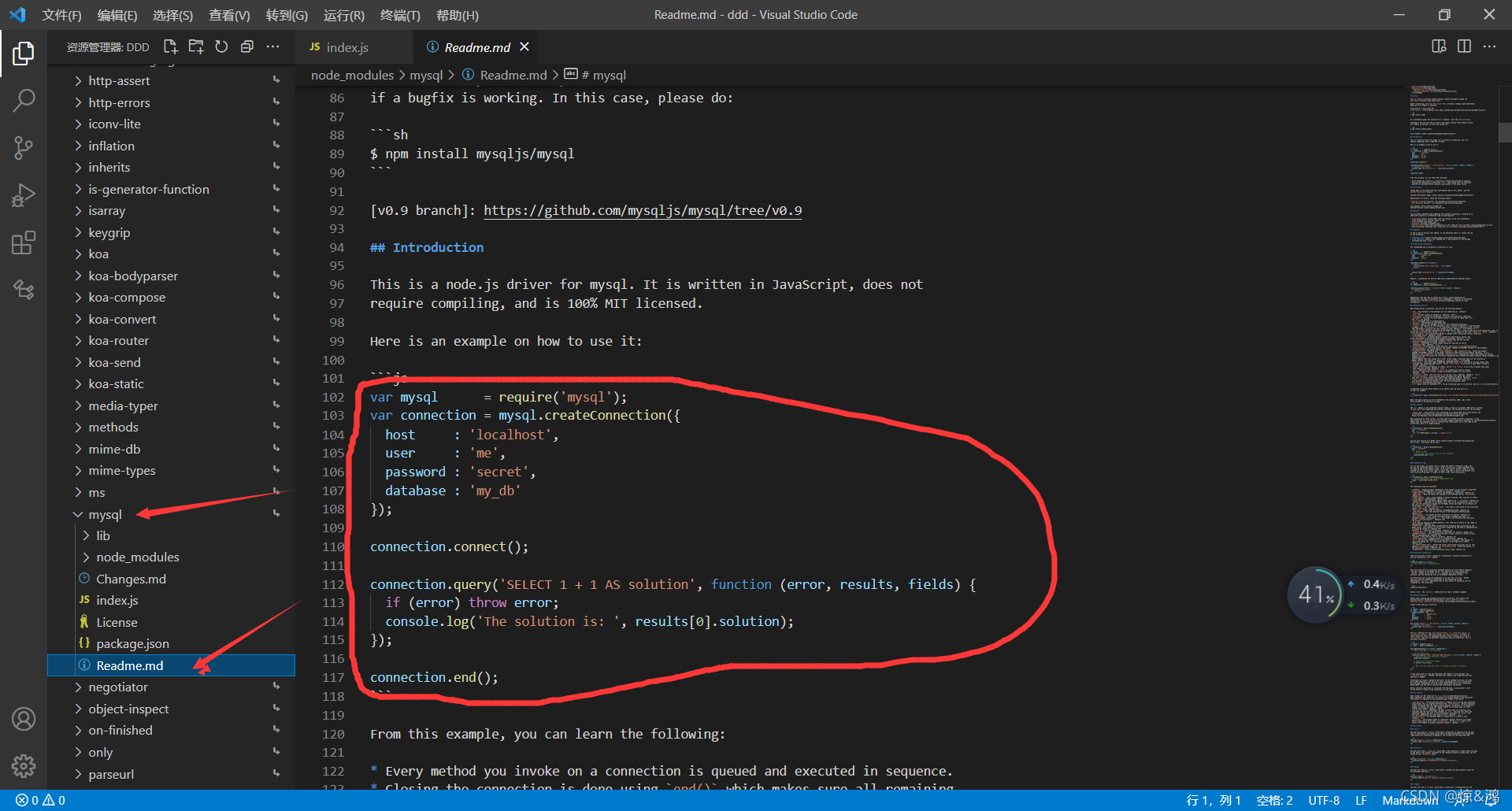Open the Manage gear icon
Viewport: 1512px width, 811px height.
pos(24,765)
